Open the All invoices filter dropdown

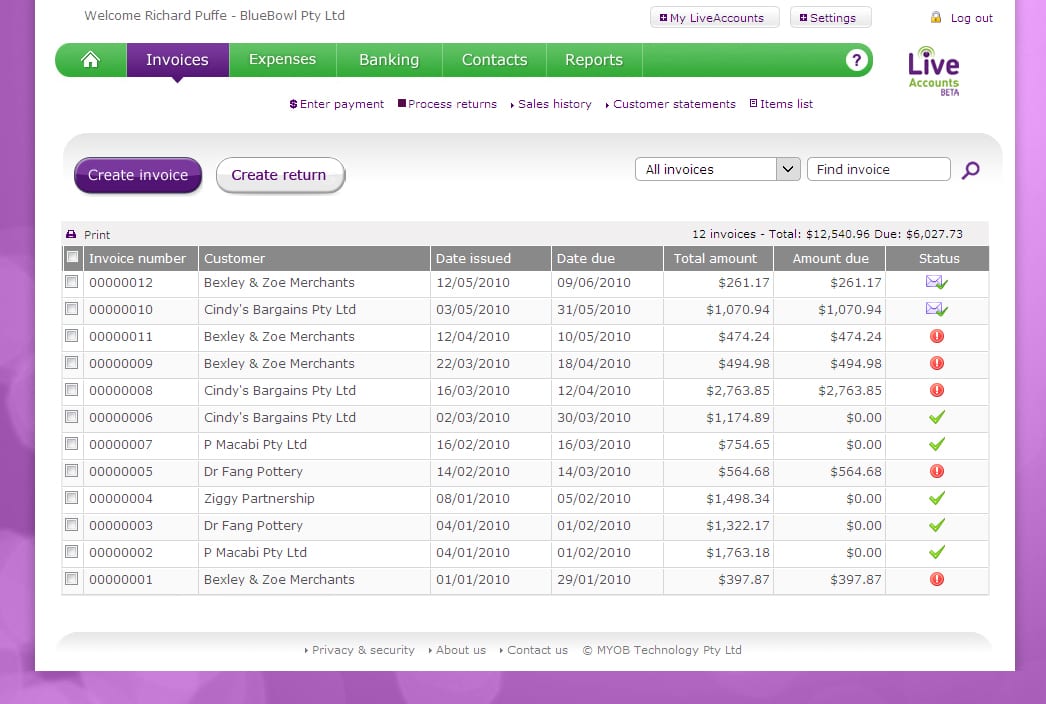(x=717, y=169)
